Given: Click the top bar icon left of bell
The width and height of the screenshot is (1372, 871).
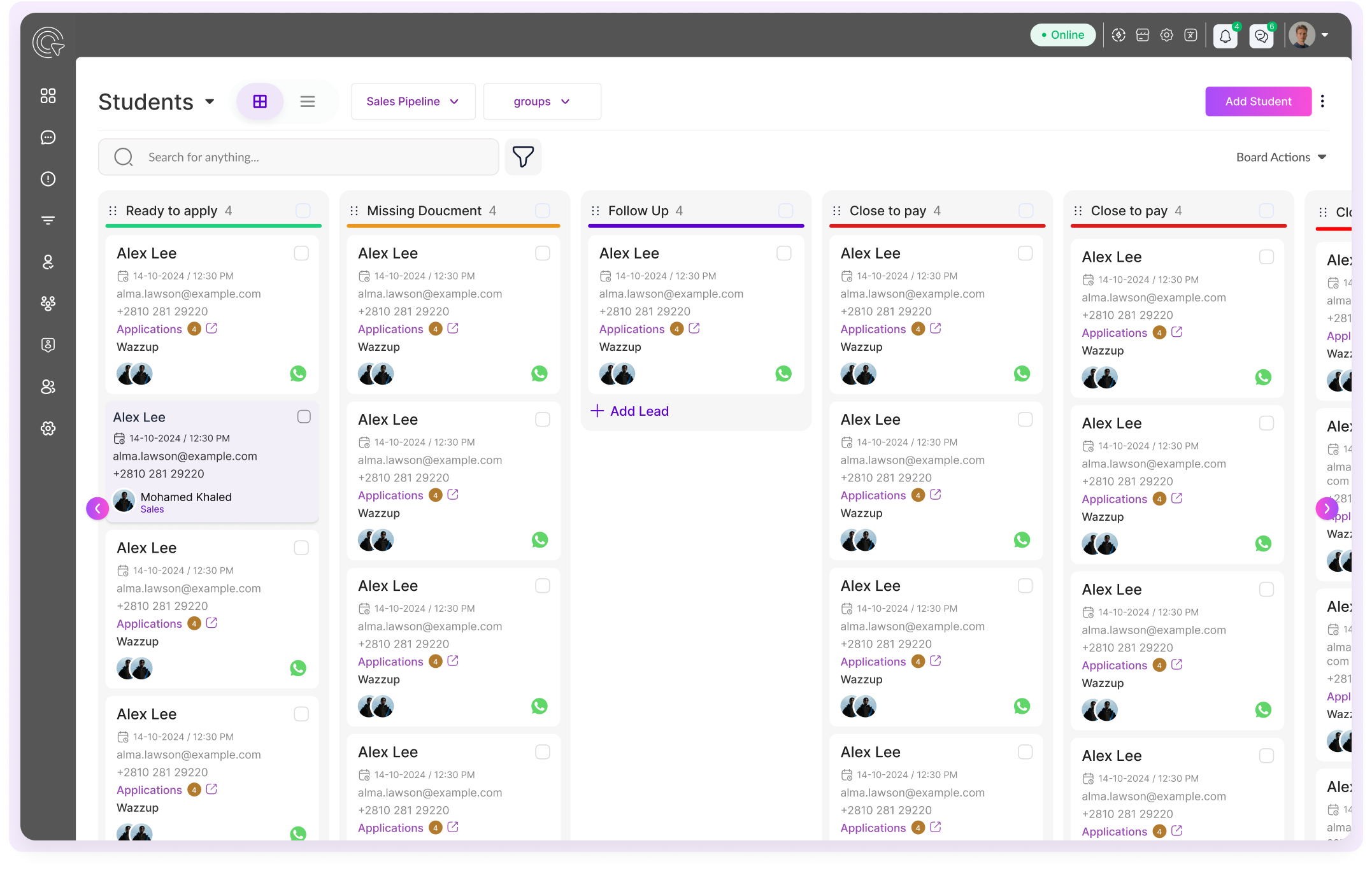Looking at the screenshot, I should 1190,35.
